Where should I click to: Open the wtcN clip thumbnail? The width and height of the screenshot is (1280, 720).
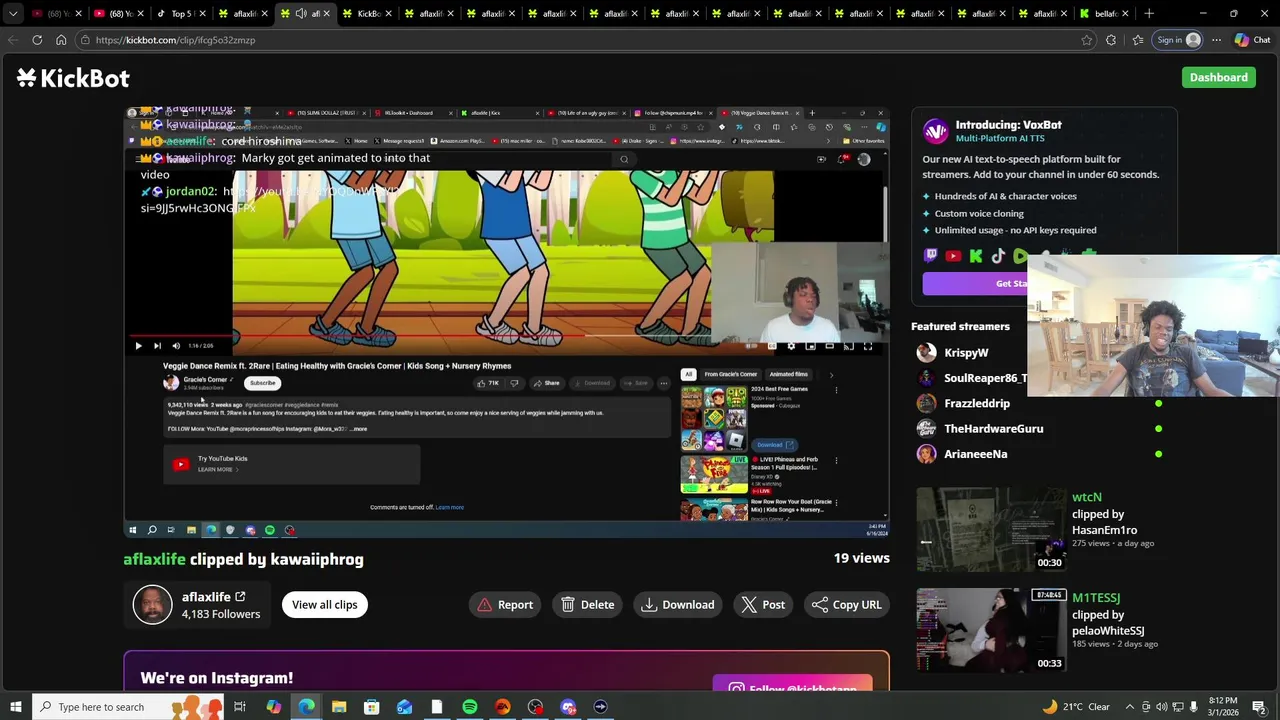pyautogui.click(x=990, y=530)
